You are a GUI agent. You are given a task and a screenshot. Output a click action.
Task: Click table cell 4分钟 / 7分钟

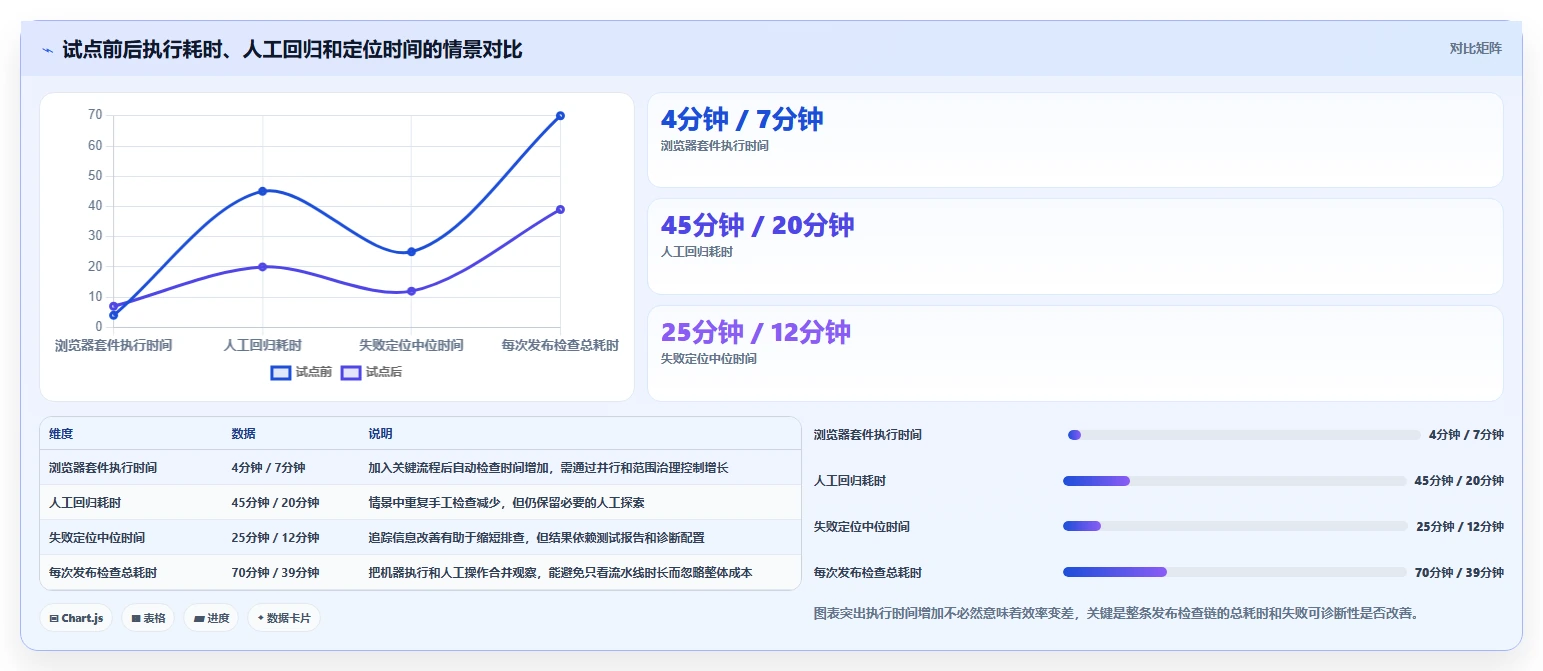pos(268,468)
